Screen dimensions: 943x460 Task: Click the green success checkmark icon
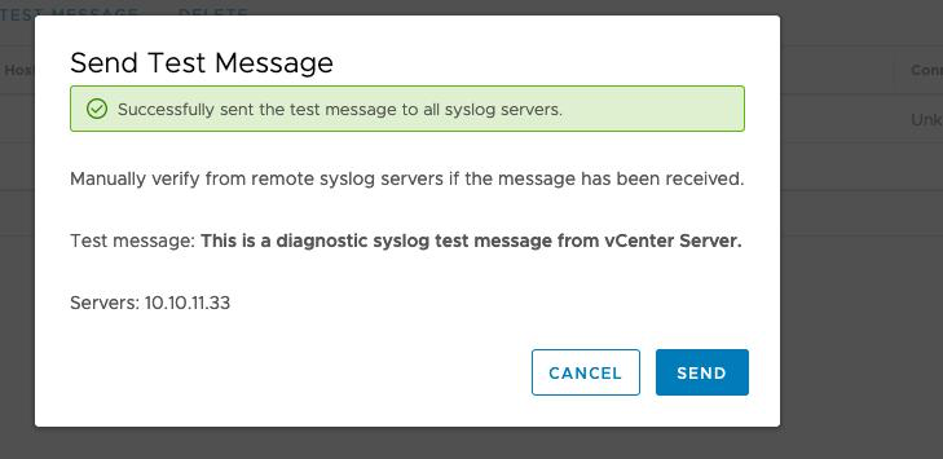[x=97, y=109]
